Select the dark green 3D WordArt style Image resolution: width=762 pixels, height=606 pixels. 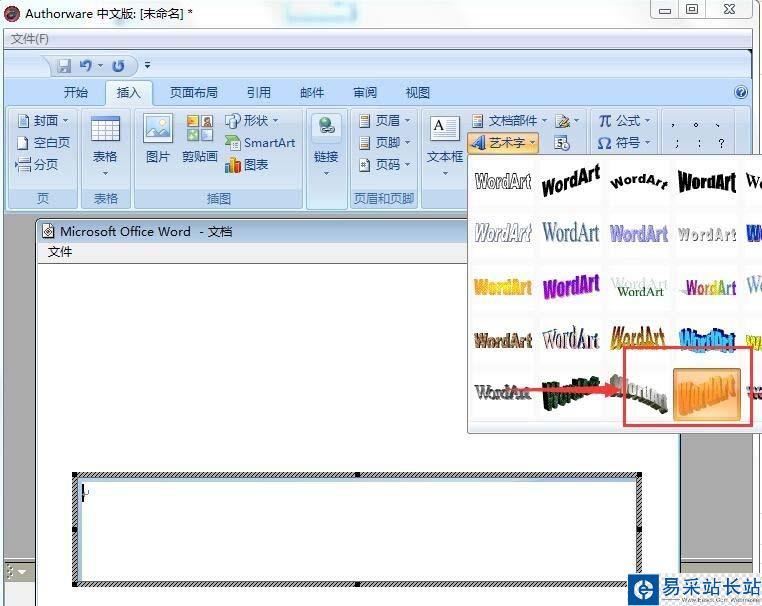(x=571, y=393)
